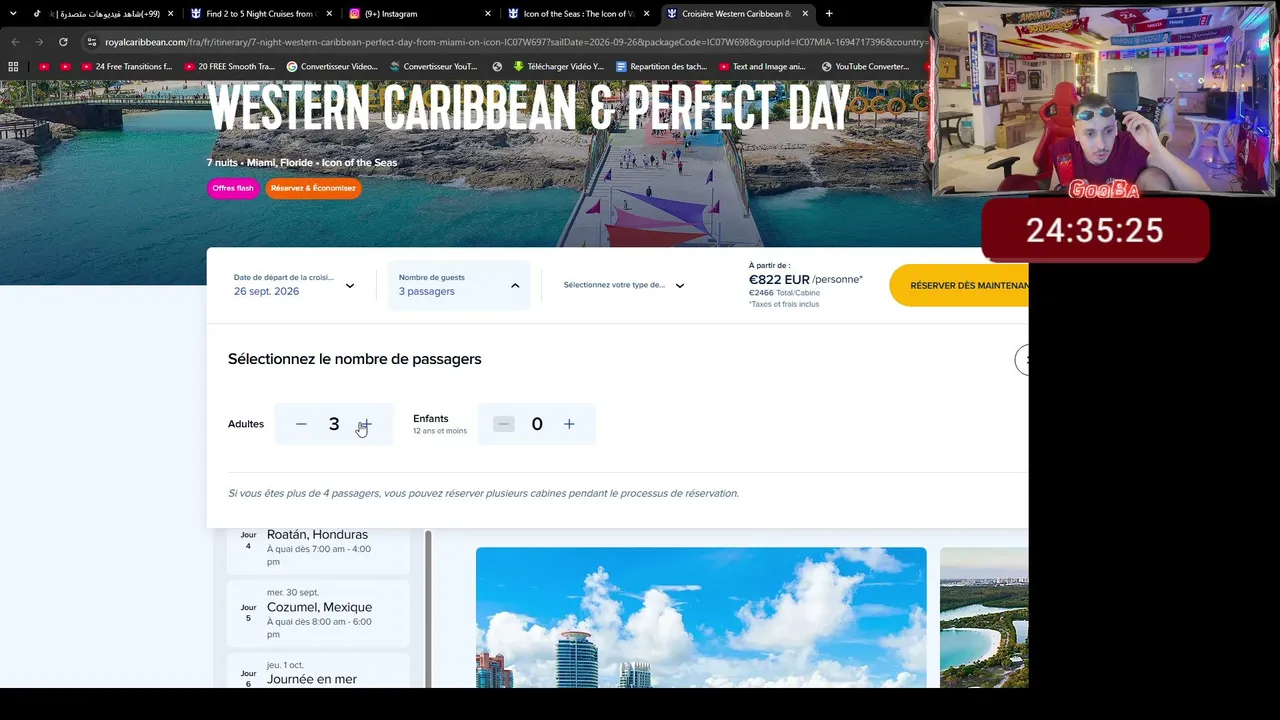
Task: Open the Miami skyline photo
Action: [701, 617]
